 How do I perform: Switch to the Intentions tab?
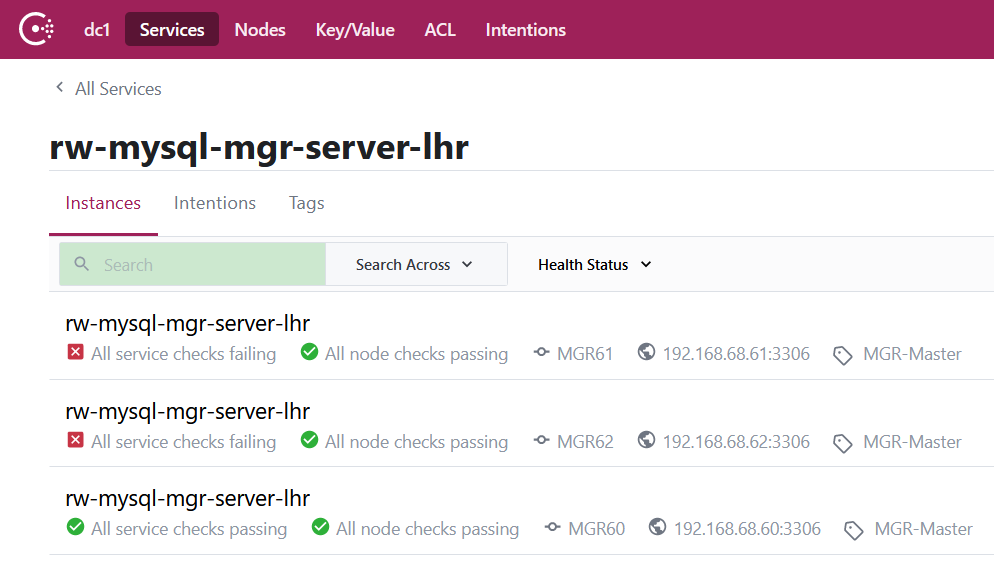tap(215, 203)
